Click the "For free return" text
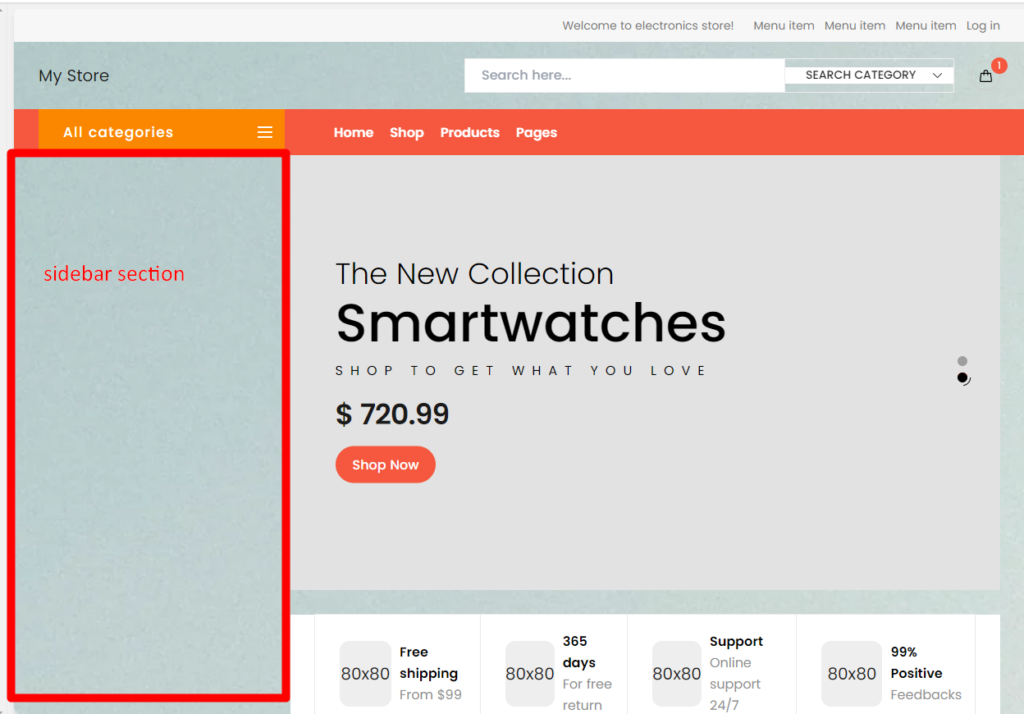 pyautogui.click(x=587, y=694)
